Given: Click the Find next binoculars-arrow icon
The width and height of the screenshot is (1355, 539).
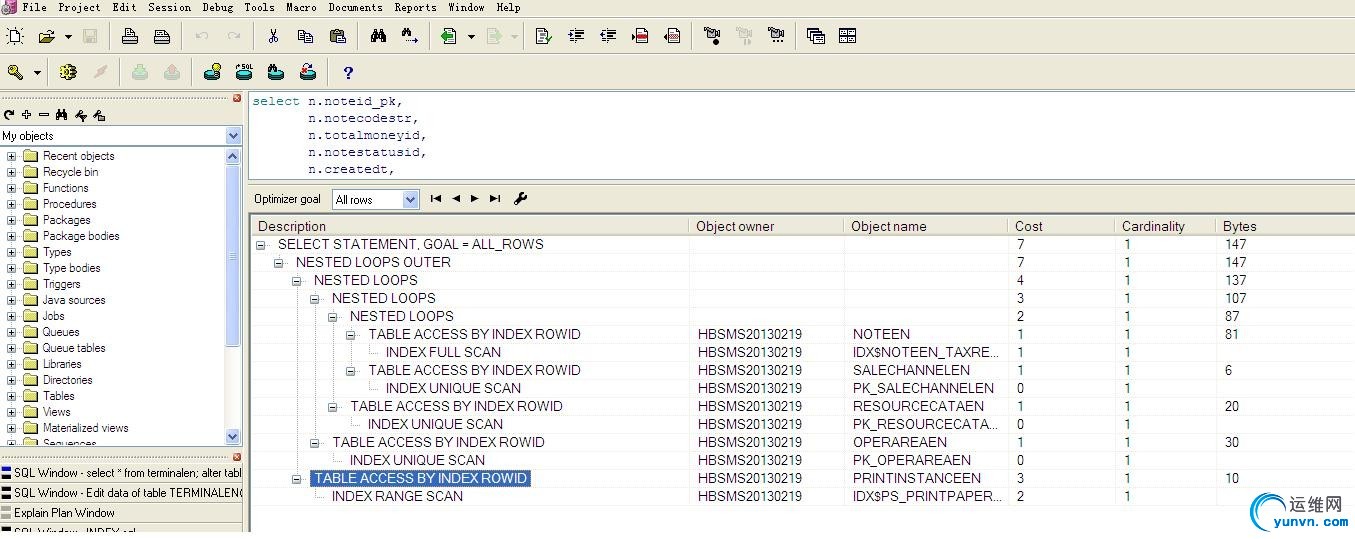Looking at the screenshot, I should pos(410,37).
